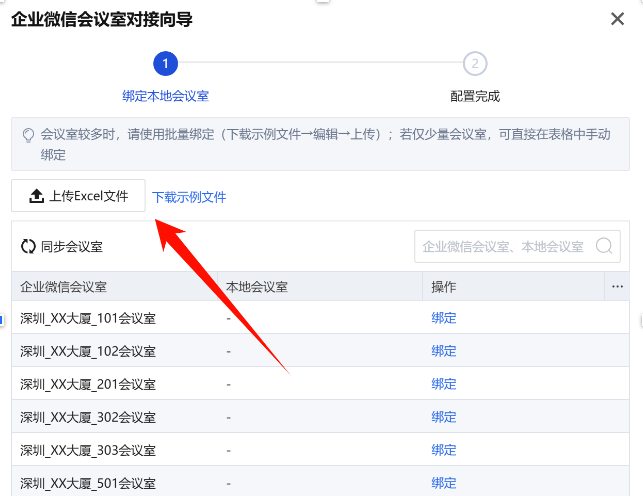
Task: Click 绑定 for 深圳_XX大厦_501会议室
Action: pos(444,483)
